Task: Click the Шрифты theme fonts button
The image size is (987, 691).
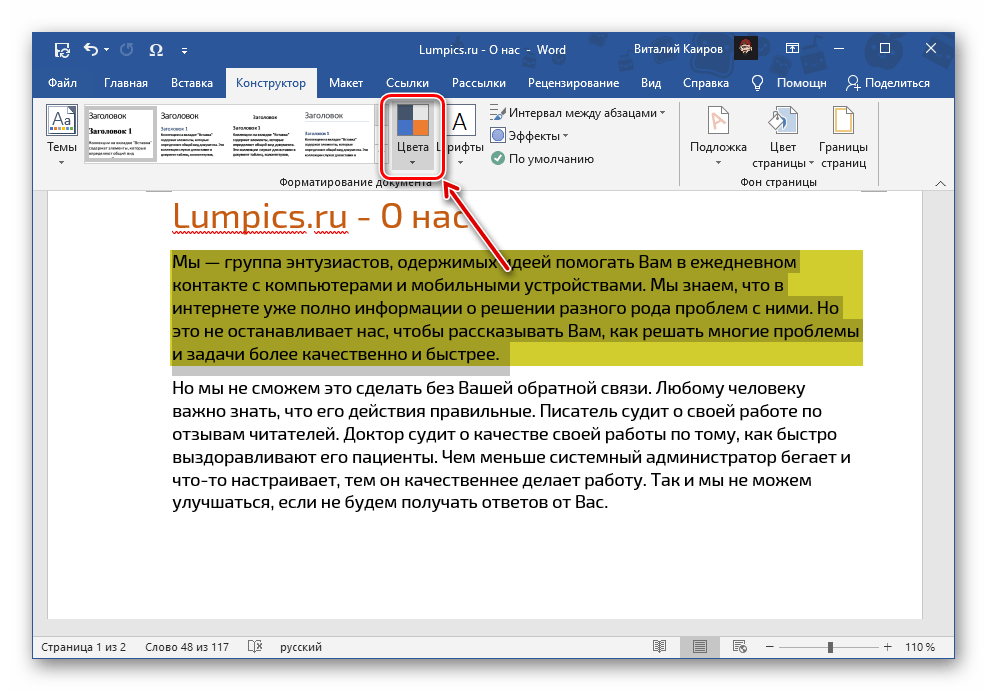Action: [x=460, y=137]
